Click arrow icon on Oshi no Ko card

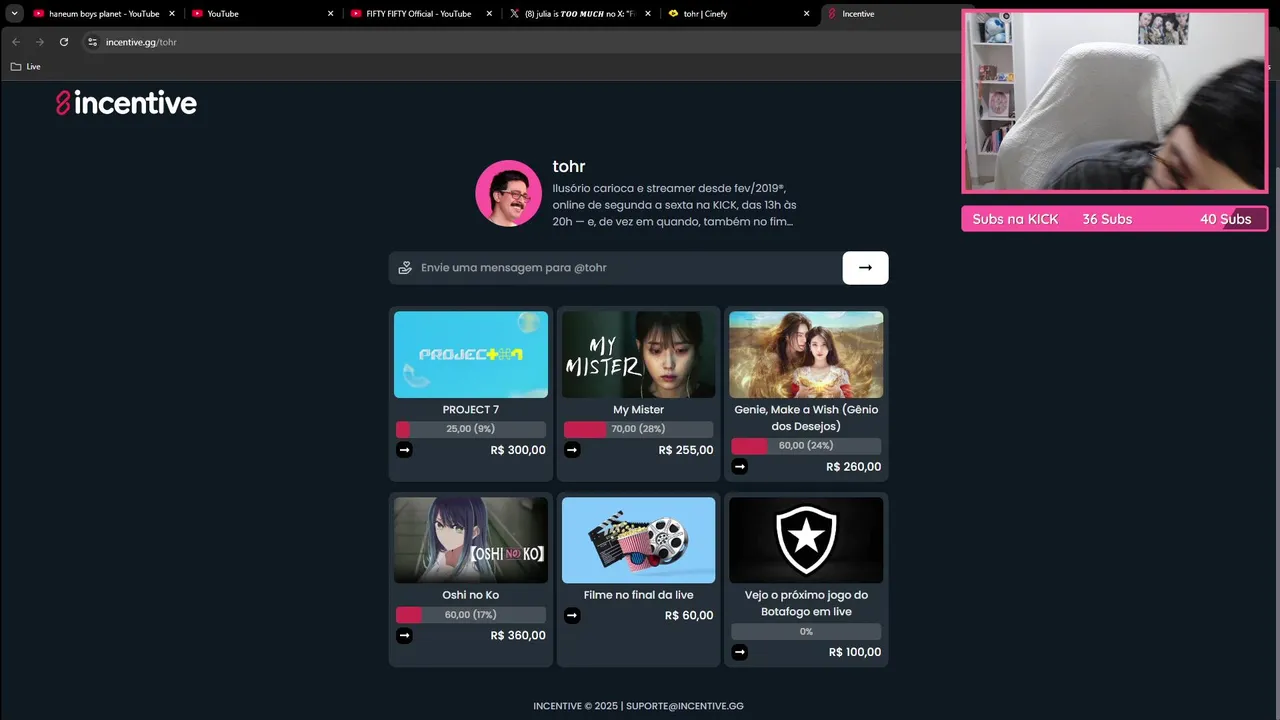click(x=404, y=635)
